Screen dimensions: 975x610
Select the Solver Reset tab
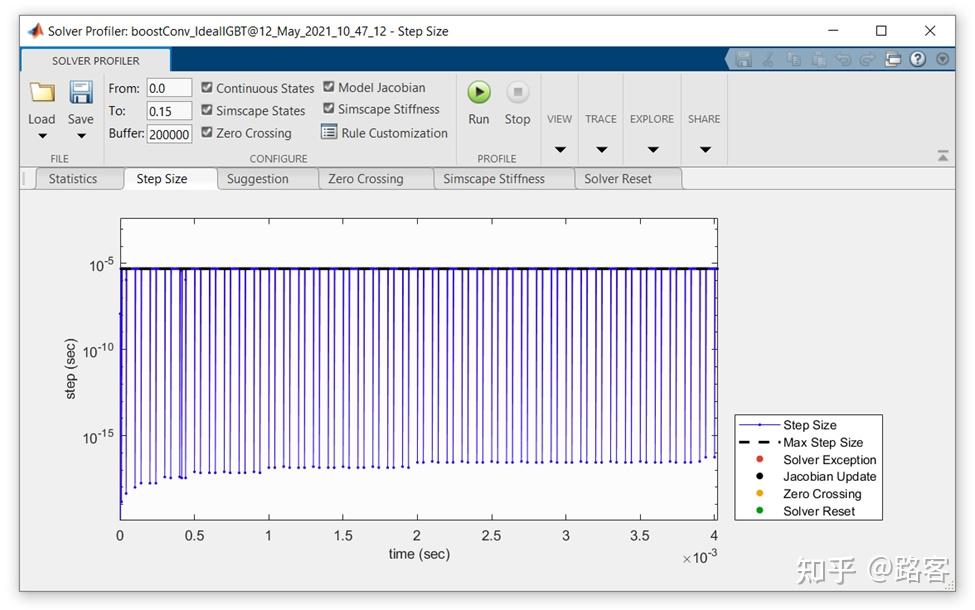pos(617,179)
